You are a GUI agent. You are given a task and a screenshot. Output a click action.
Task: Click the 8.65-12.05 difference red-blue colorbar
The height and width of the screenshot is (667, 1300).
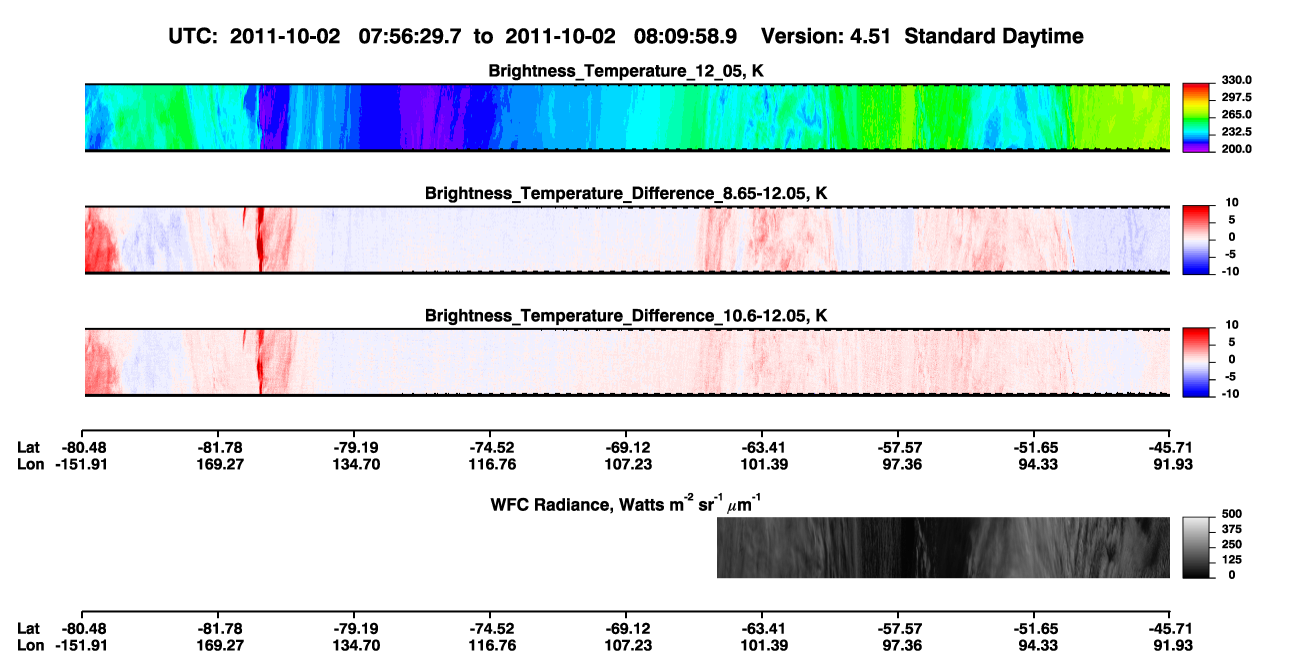pyautogui.click(x=1198, y=238)
